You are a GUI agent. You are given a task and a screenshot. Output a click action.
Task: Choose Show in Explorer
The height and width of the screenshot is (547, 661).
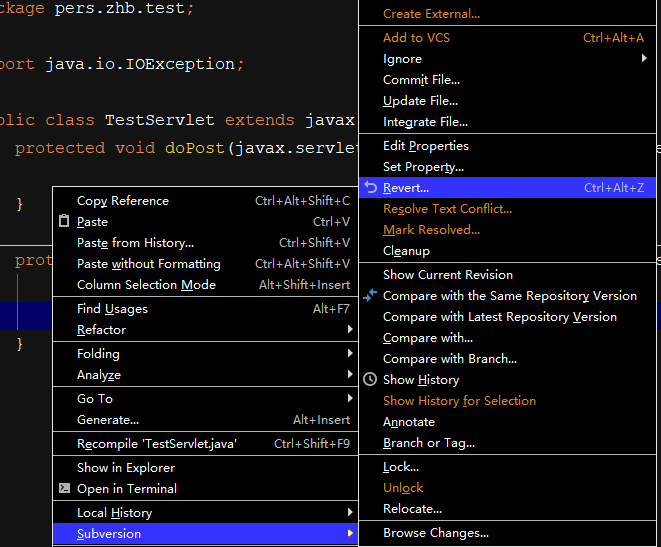point(205,468)
